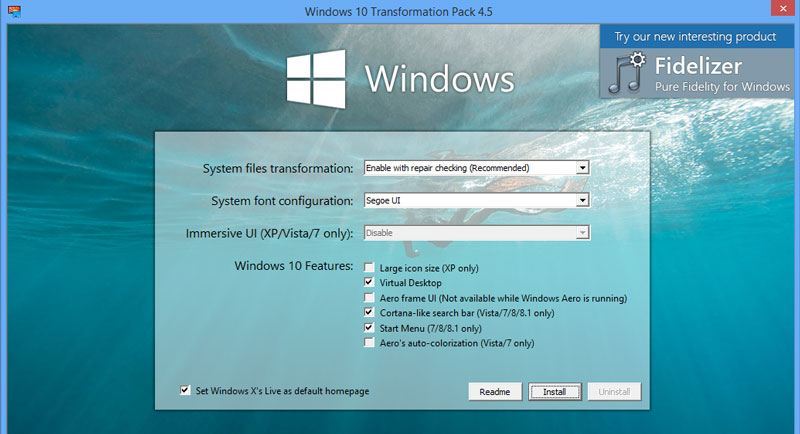Click the app icon in title bar
The image size is (800, 434).
pos(14,11)
